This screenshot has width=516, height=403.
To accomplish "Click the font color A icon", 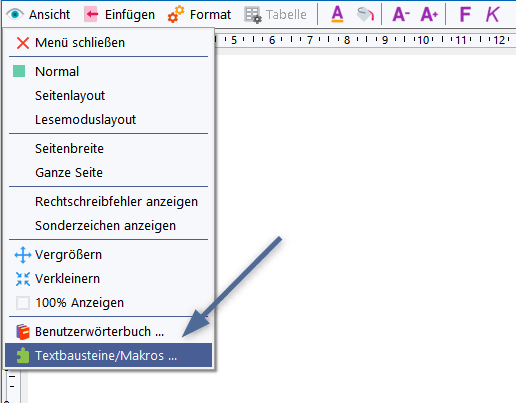I will click(x=337, y=14).
